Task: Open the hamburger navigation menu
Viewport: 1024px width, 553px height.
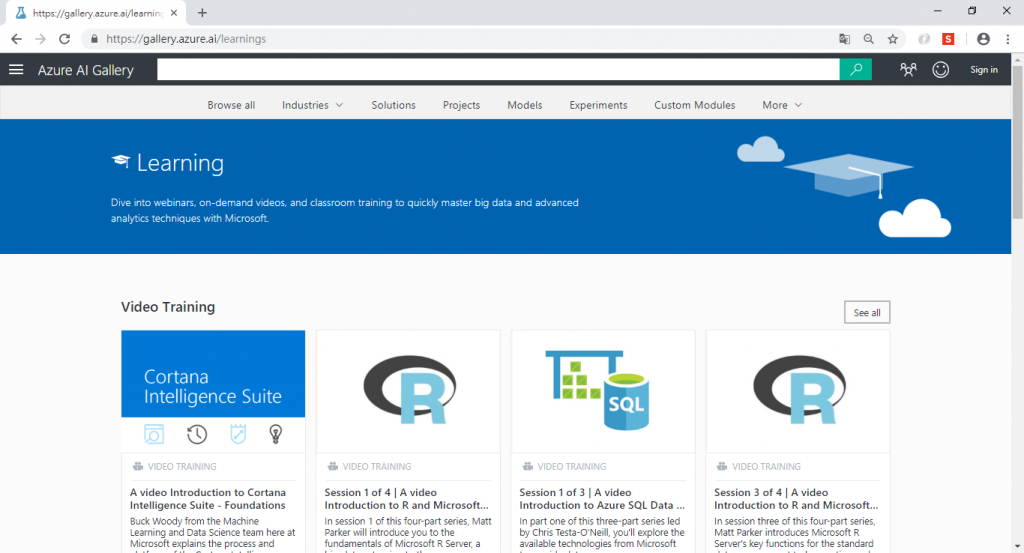Action: point(16,70)
